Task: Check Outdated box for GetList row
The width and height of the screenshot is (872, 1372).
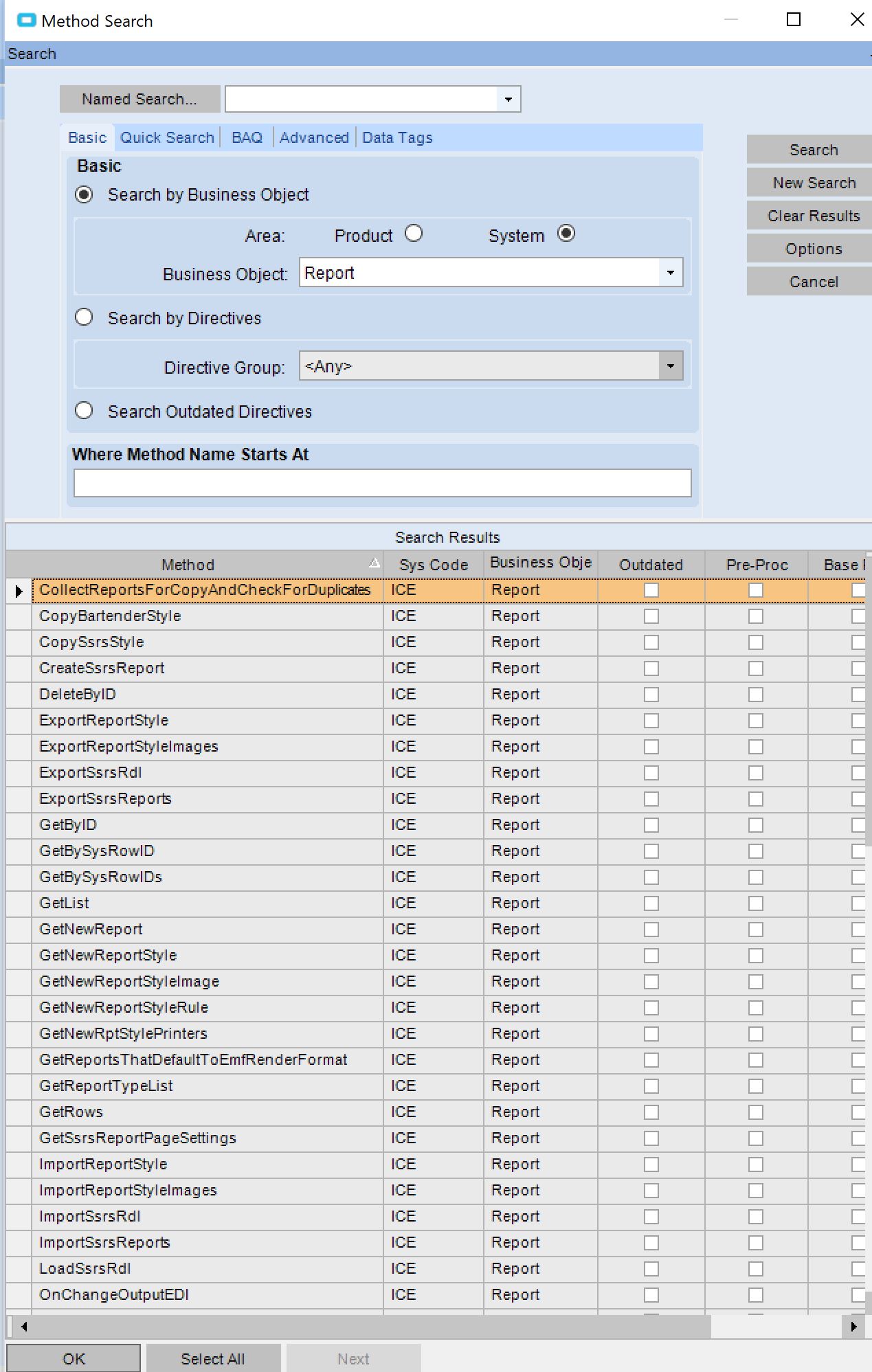Action: coord(651,903)
